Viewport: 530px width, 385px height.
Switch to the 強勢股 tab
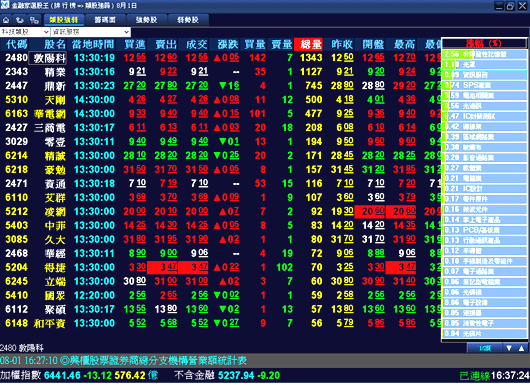146,20
